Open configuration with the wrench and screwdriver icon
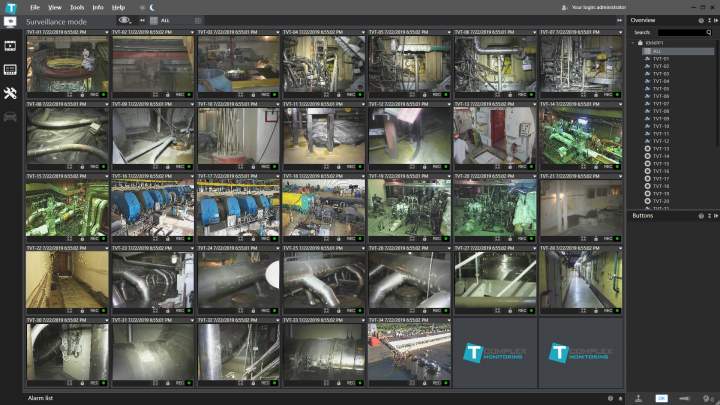Viewport: 720px width, 405px height. pos(10,93)
